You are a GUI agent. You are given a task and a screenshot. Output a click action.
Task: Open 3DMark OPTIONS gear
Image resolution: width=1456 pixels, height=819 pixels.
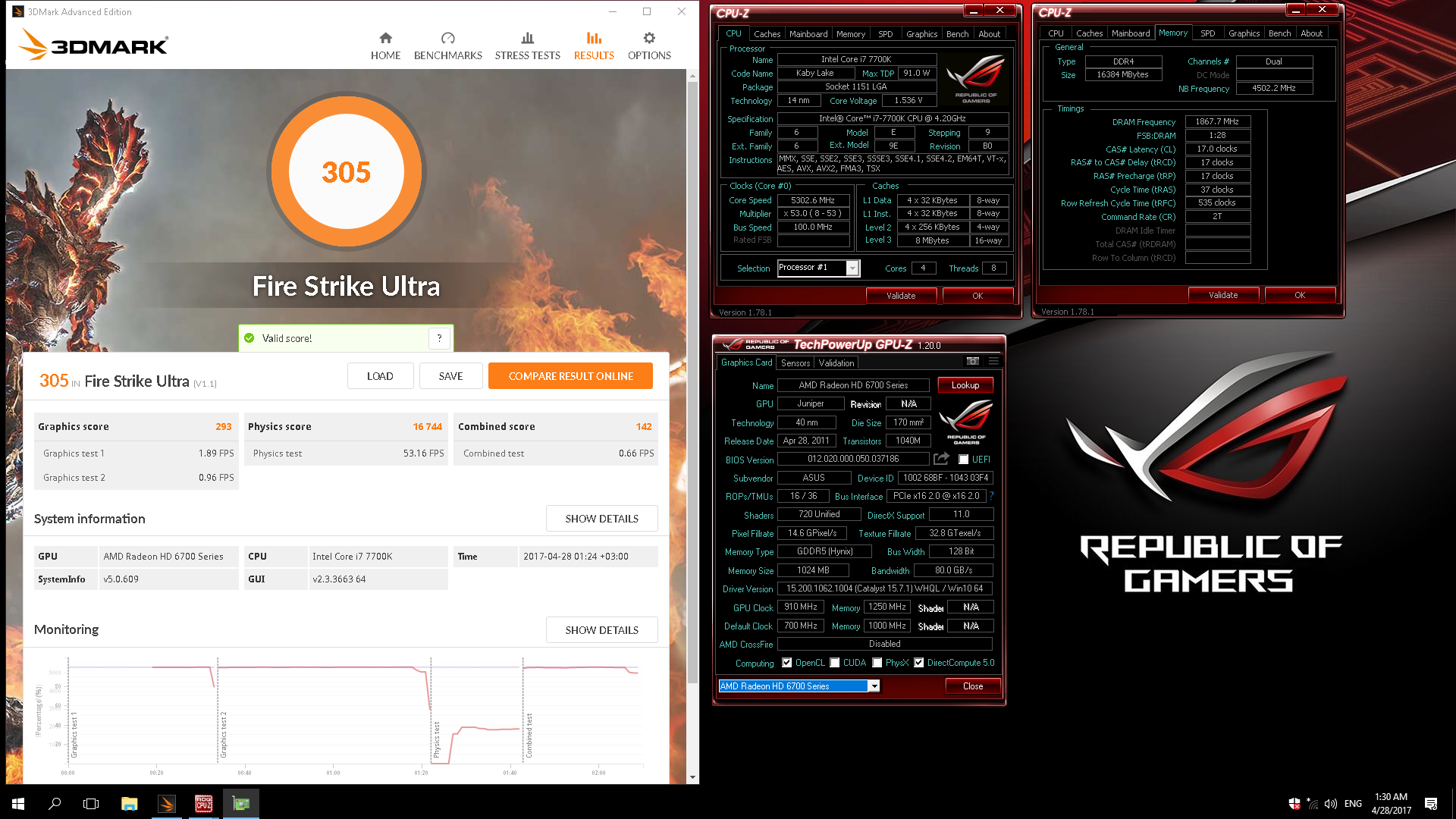click(x=649, y=46)
